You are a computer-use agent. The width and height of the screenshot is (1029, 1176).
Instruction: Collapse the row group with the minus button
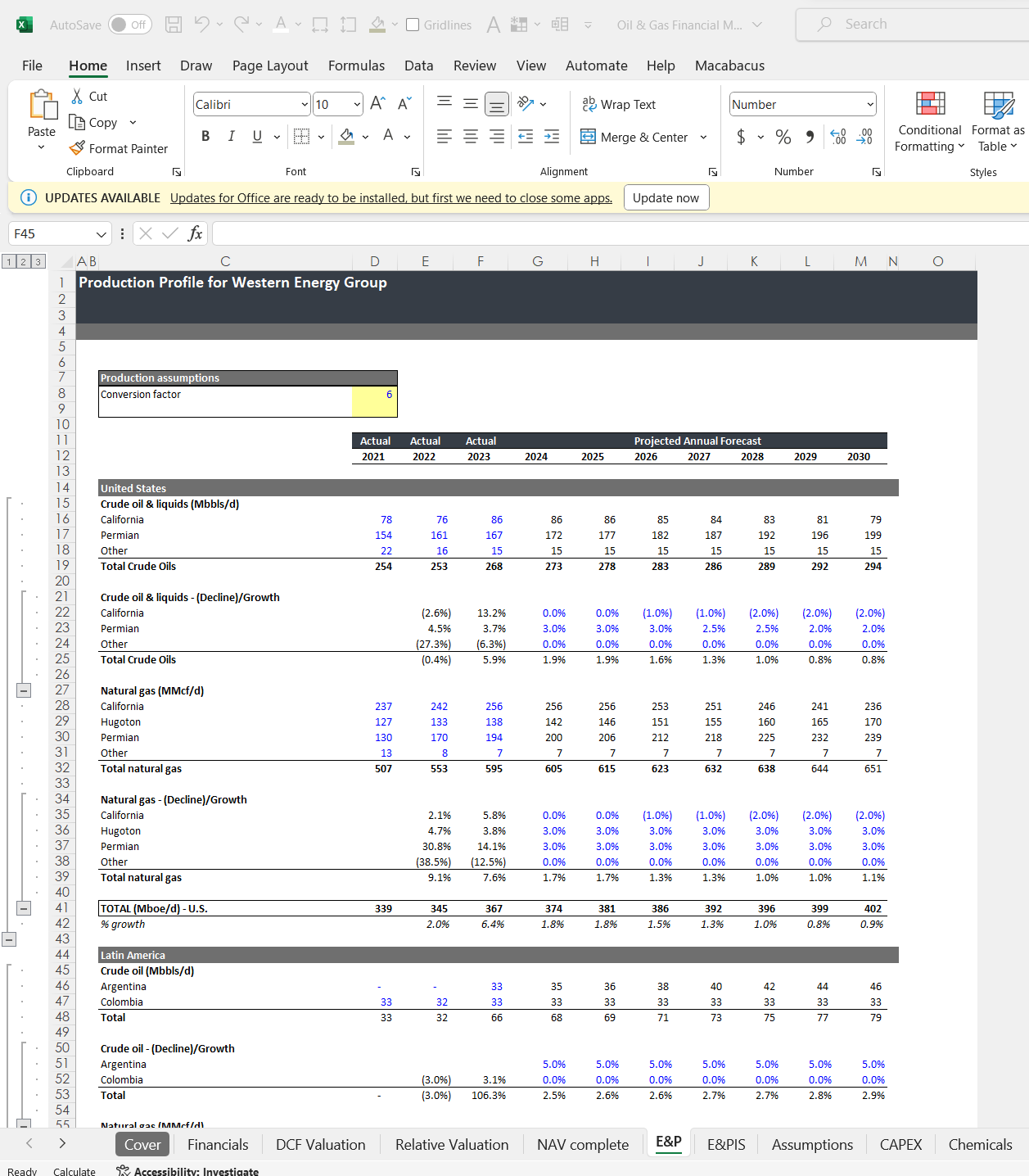click(x=23, y=690)
